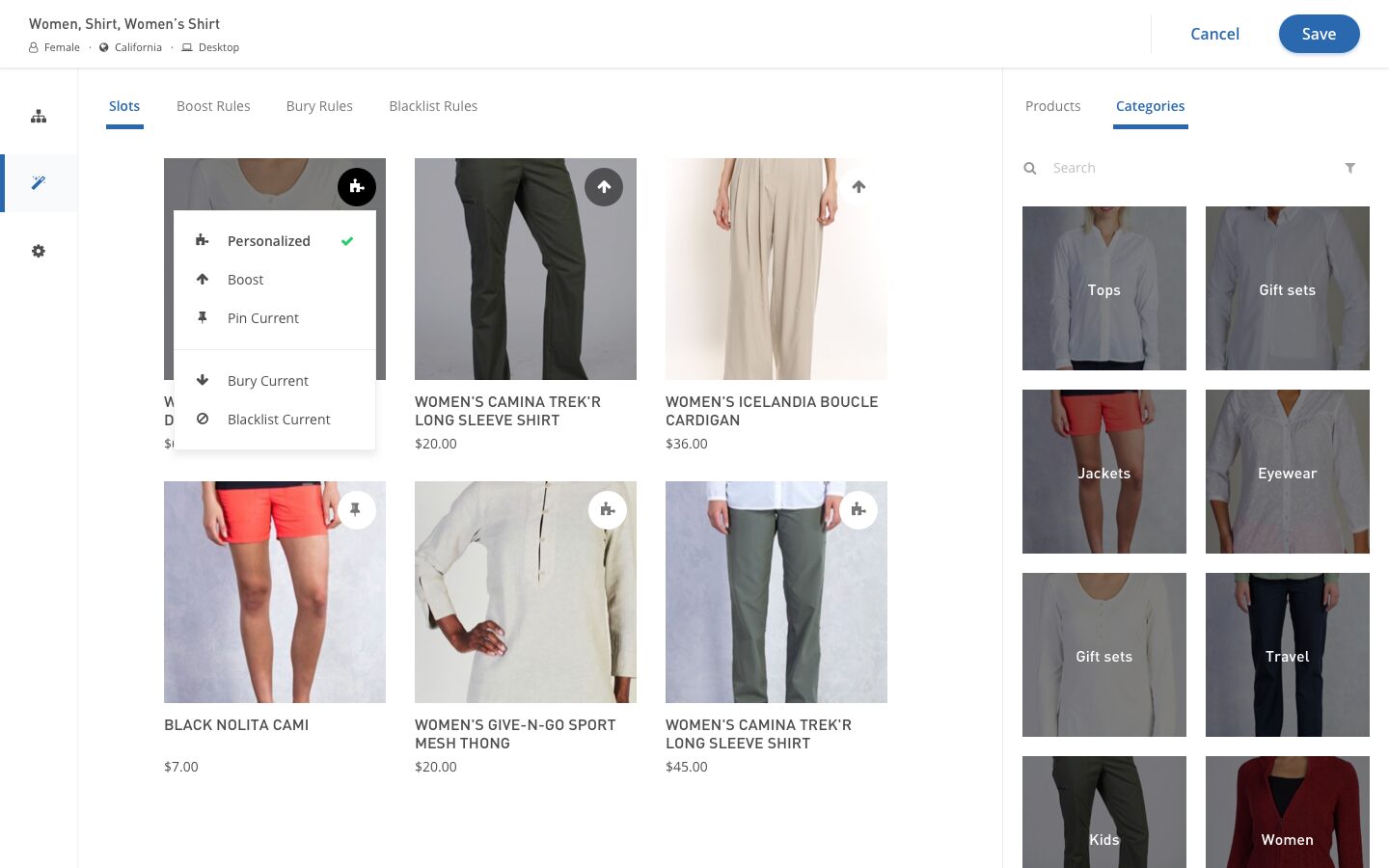The image size is (1389, 868).
Task: Select the magic wand sidebar icon
Action: [39, 183]
